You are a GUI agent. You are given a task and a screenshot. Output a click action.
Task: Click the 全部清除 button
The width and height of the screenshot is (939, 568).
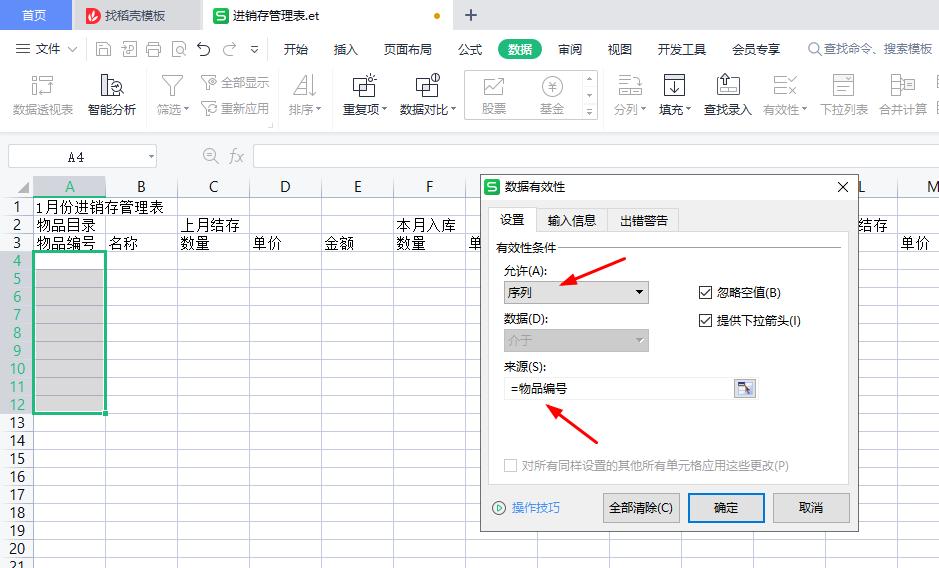point(641,507)
